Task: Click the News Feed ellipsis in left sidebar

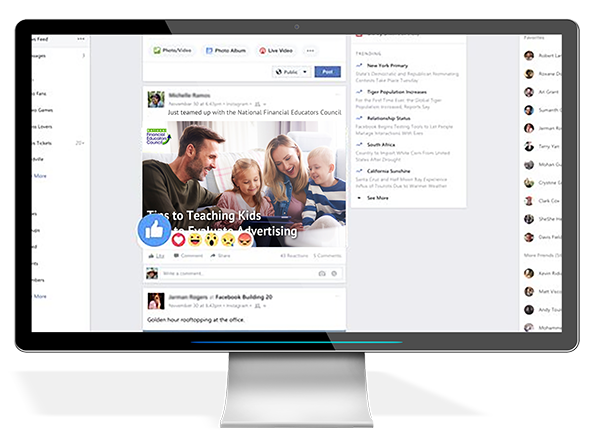Action: pos(81,39)
